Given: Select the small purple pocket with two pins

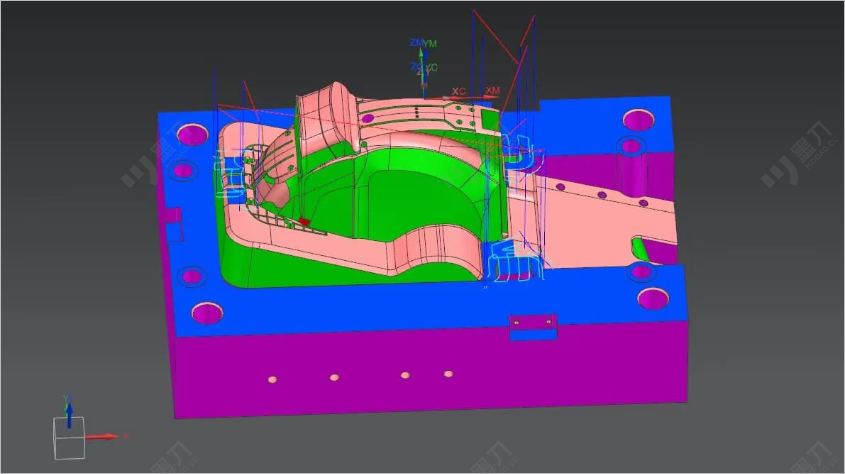Looking at the screenshot, I should [x=533, y=322].
